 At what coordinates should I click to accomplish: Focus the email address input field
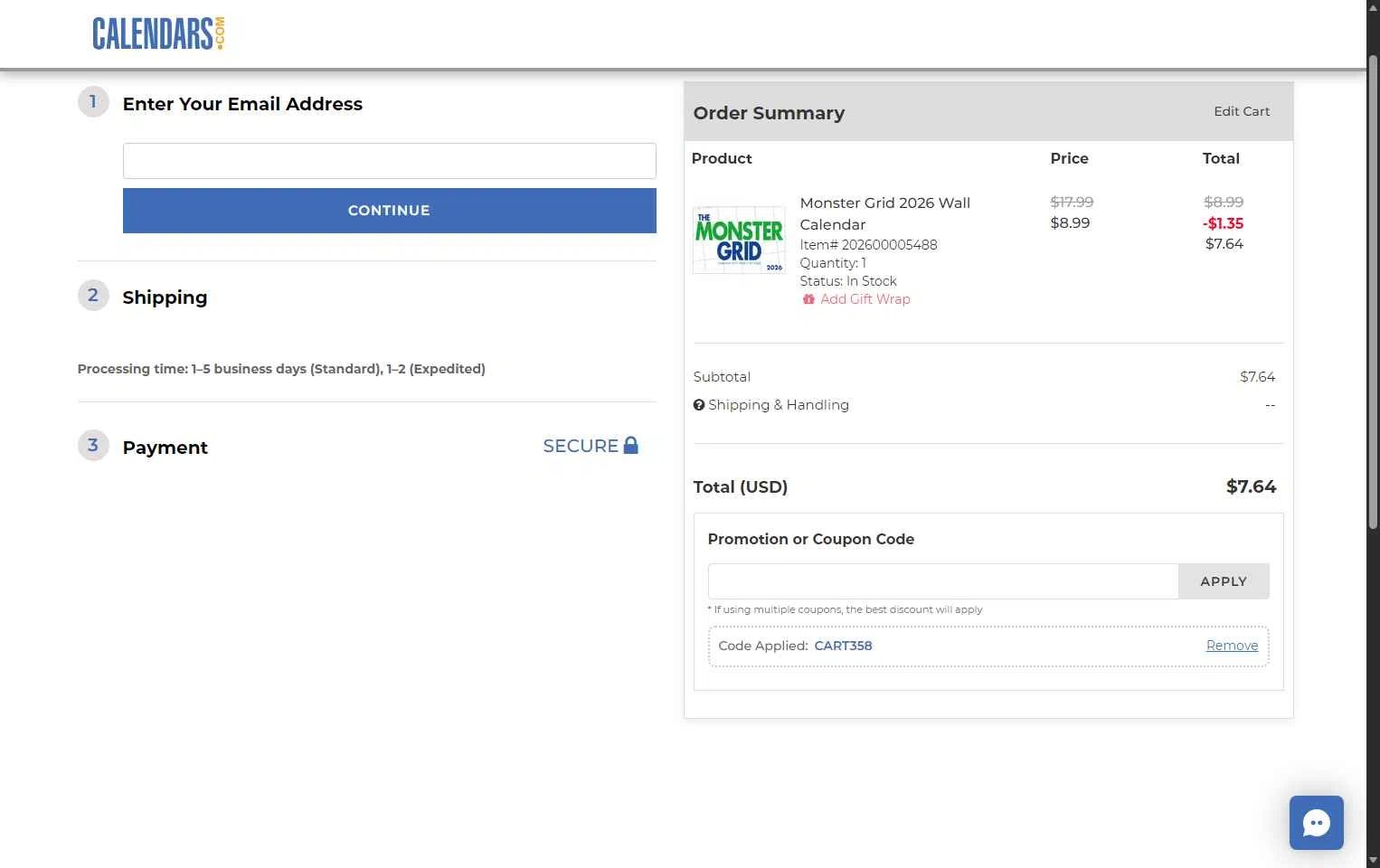click(389, 161)
